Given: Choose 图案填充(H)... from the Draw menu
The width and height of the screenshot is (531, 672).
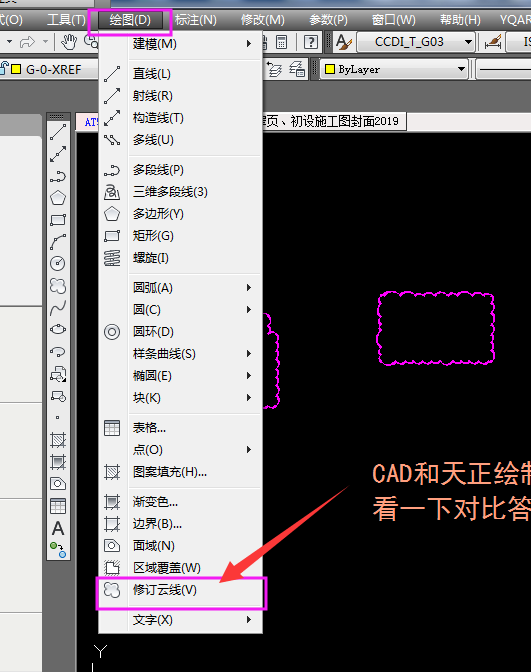Looking at the screenshot, I should (180, 472).
